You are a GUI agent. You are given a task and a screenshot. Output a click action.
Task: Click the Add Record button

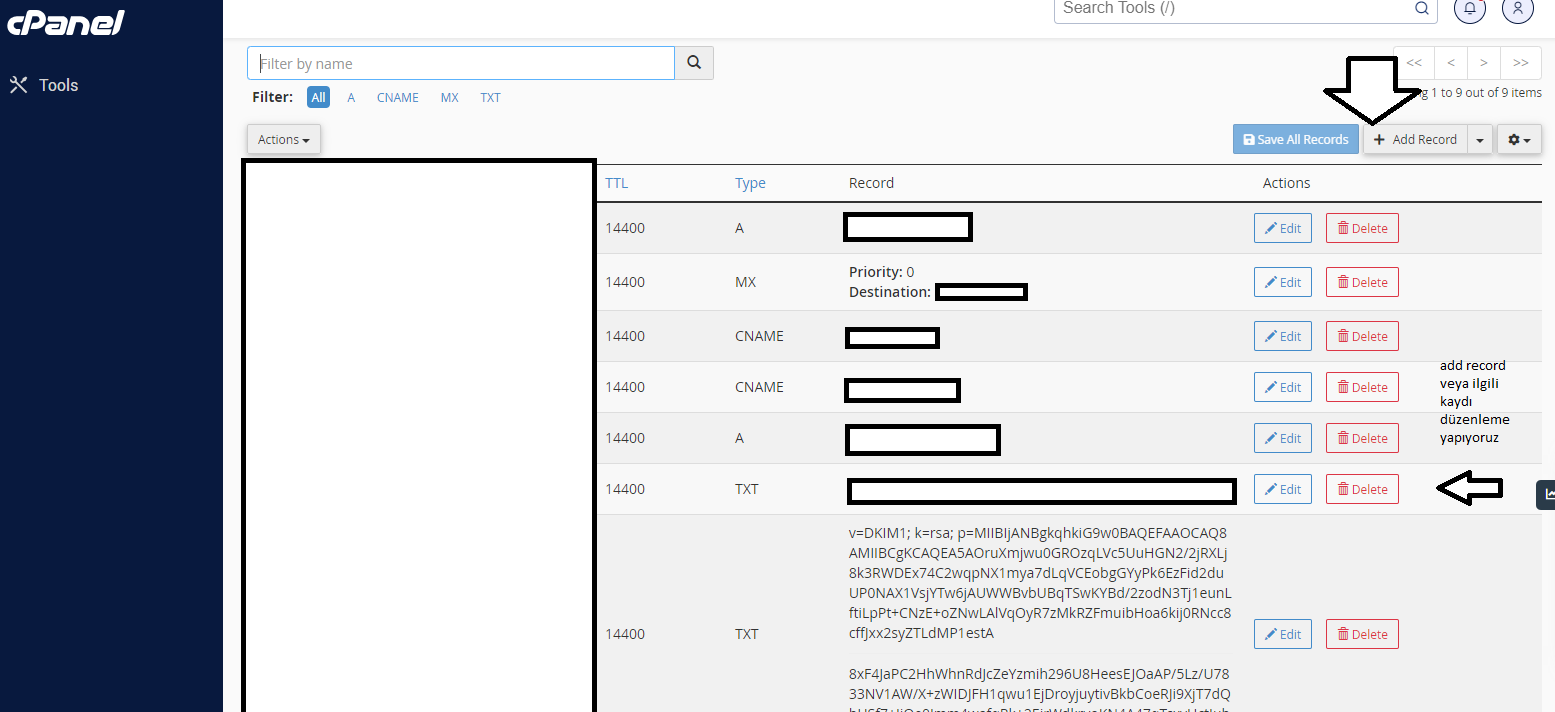1415,140
